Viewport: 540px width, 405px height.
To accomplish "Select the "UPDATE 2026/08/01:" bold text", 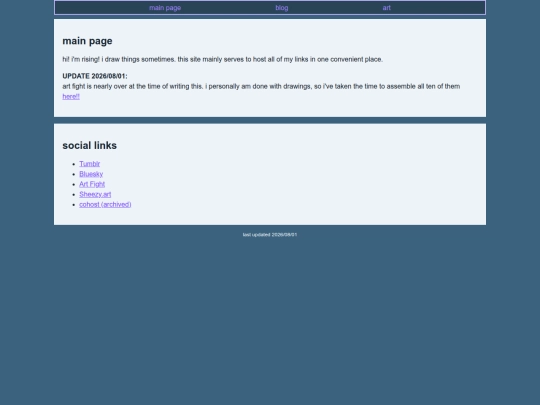I will tap(95, 76).
